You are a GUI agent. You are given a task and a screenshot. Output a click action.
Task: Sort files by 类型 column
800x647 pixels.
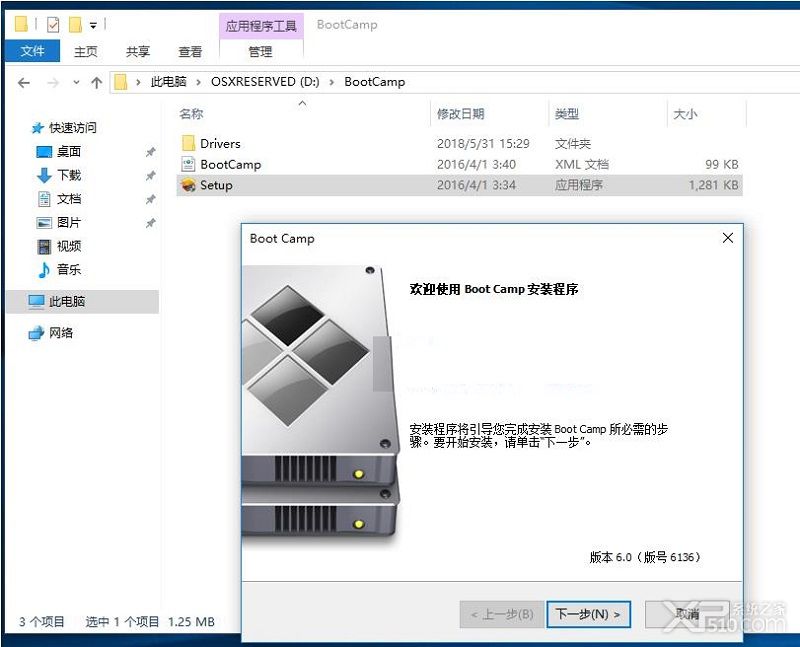[567, 114]
